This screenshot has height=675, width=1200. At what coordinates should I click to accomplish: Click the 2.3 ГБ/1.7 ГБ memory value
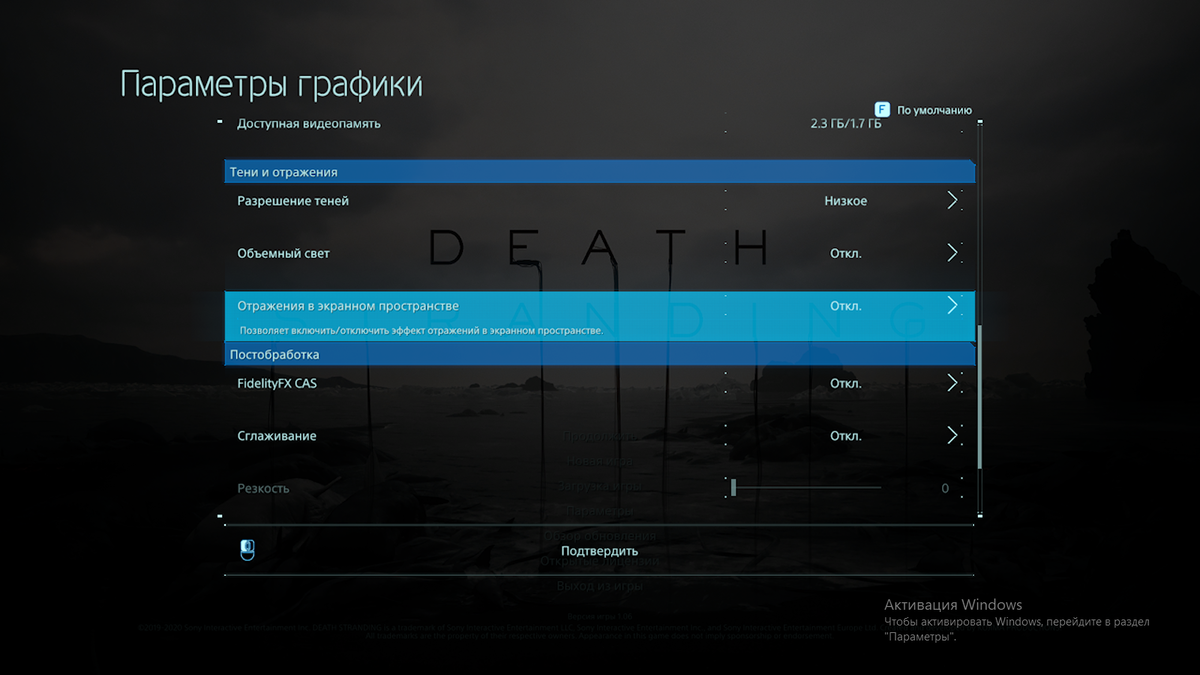(846, 124)
